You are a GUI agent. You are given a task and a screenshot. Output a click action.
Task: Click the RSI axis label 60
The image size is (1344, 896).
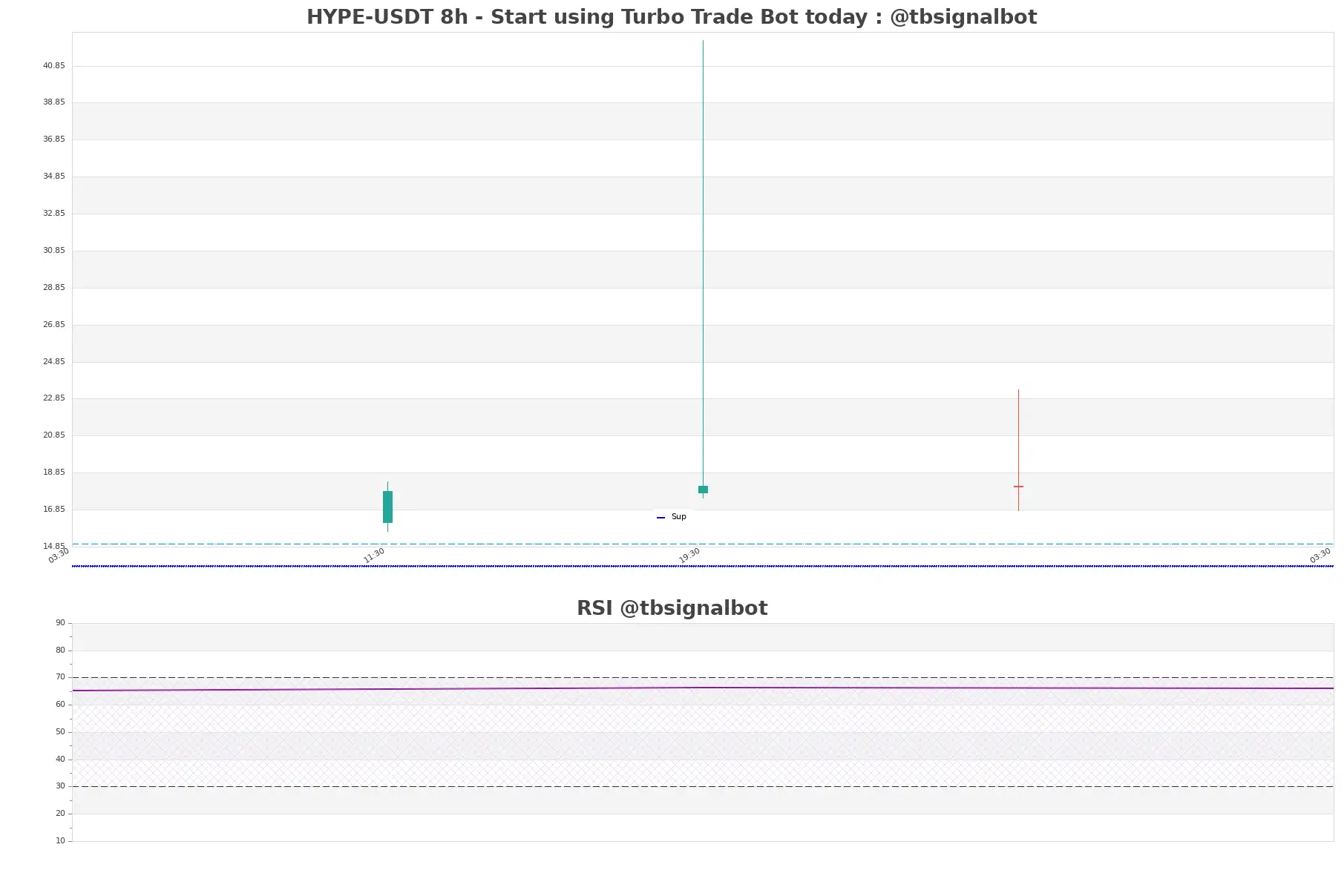[x=60, y=705]
